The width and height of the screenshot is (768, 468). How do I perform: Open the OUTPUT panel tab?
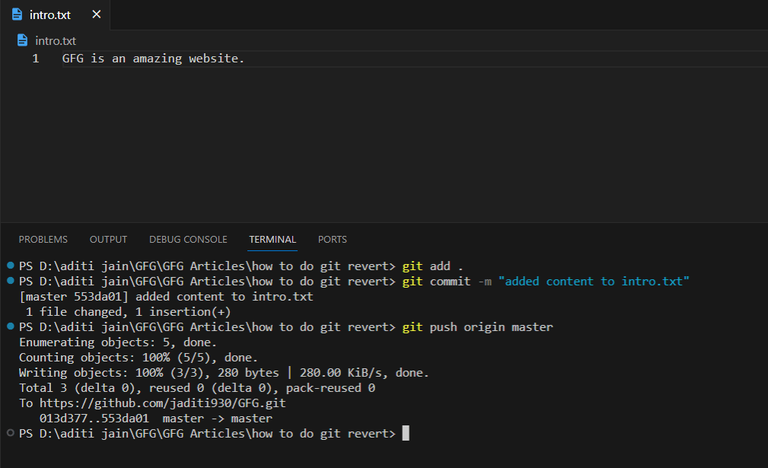coord(108,239)
